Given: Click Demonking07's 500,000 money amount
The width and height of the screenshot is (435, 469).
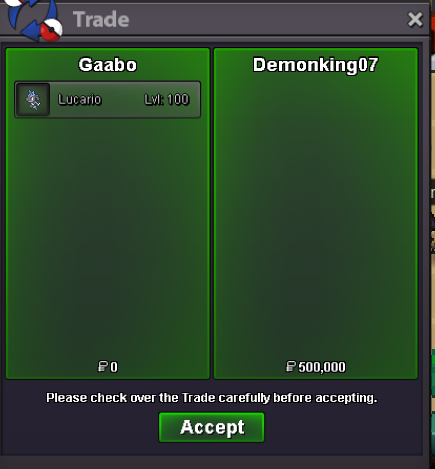Looking at the screenshot, I should (x=322, y=367).
